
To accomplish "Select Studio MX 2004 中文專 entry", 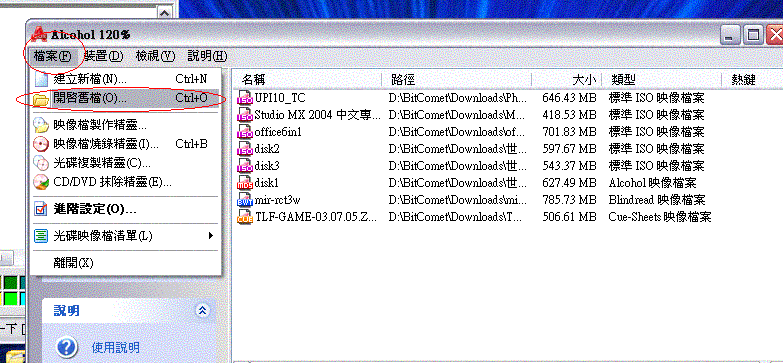I will pos(318,115).
